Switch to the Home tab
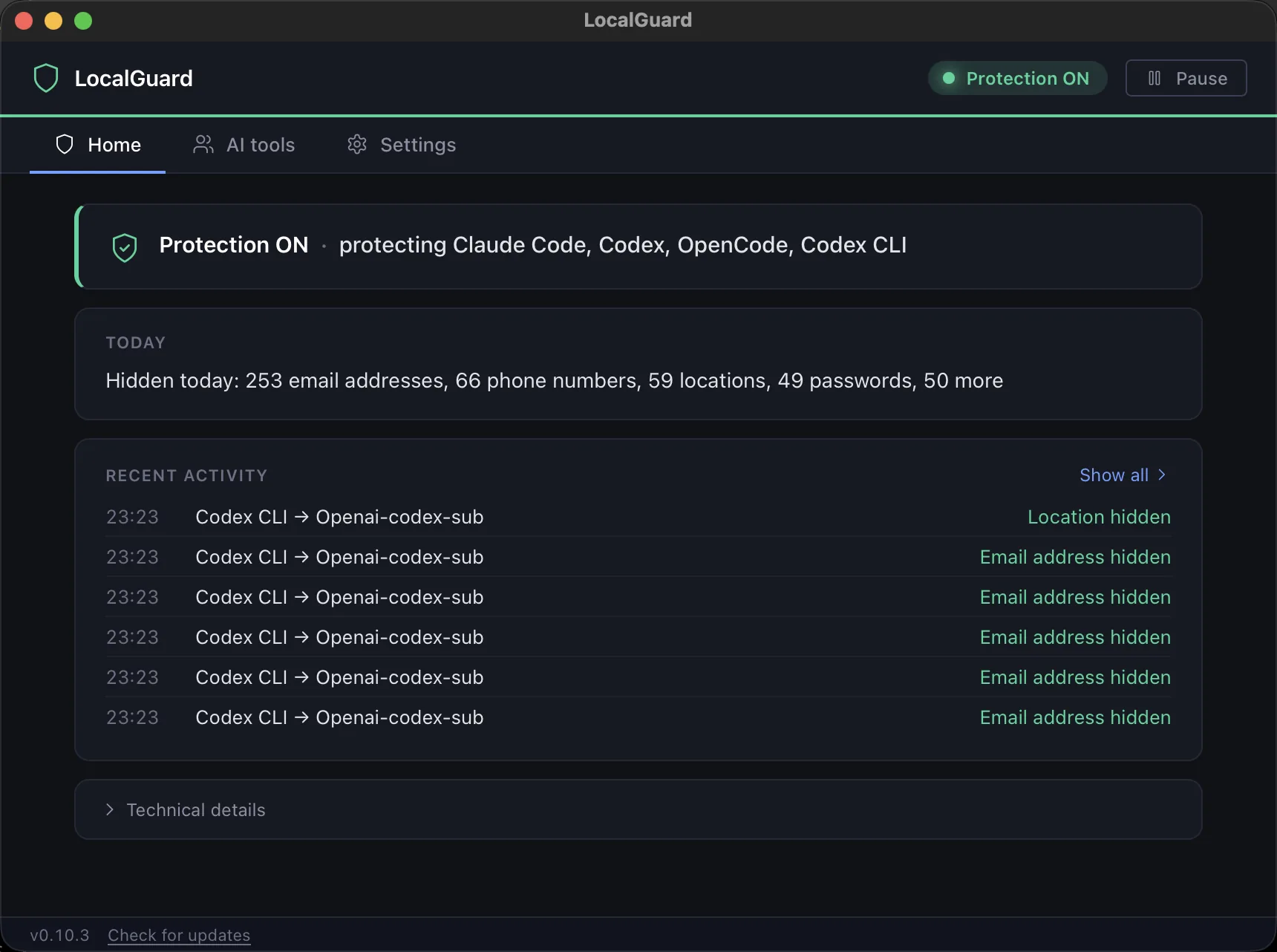Image resolution: width=1277 pixels, height=952 pixels. 97,145
